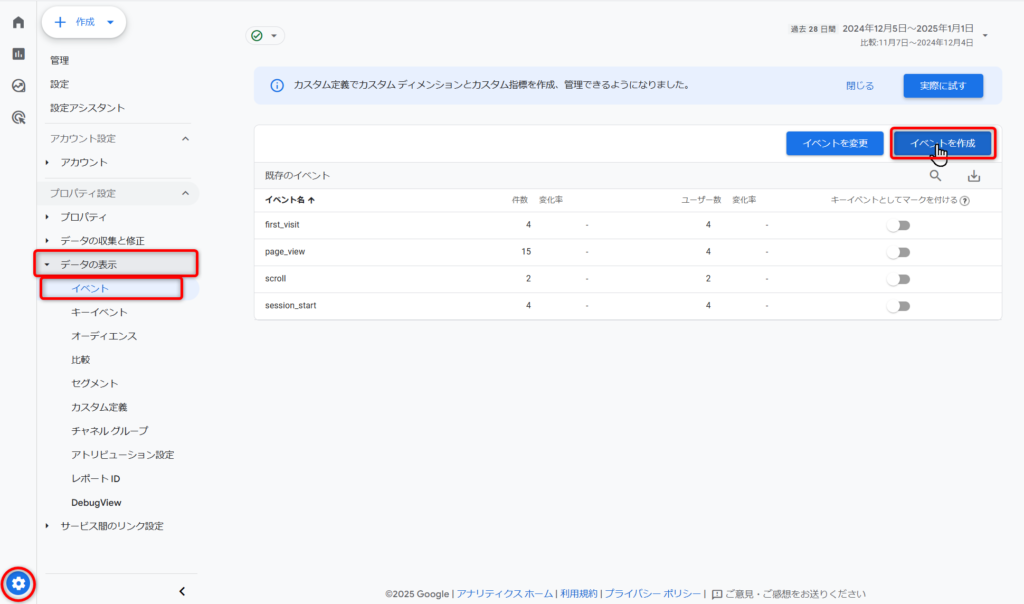This screenshot has height=604, width=1024.
Task: Search existing events with magnifier icon
Action: [936, 176]
